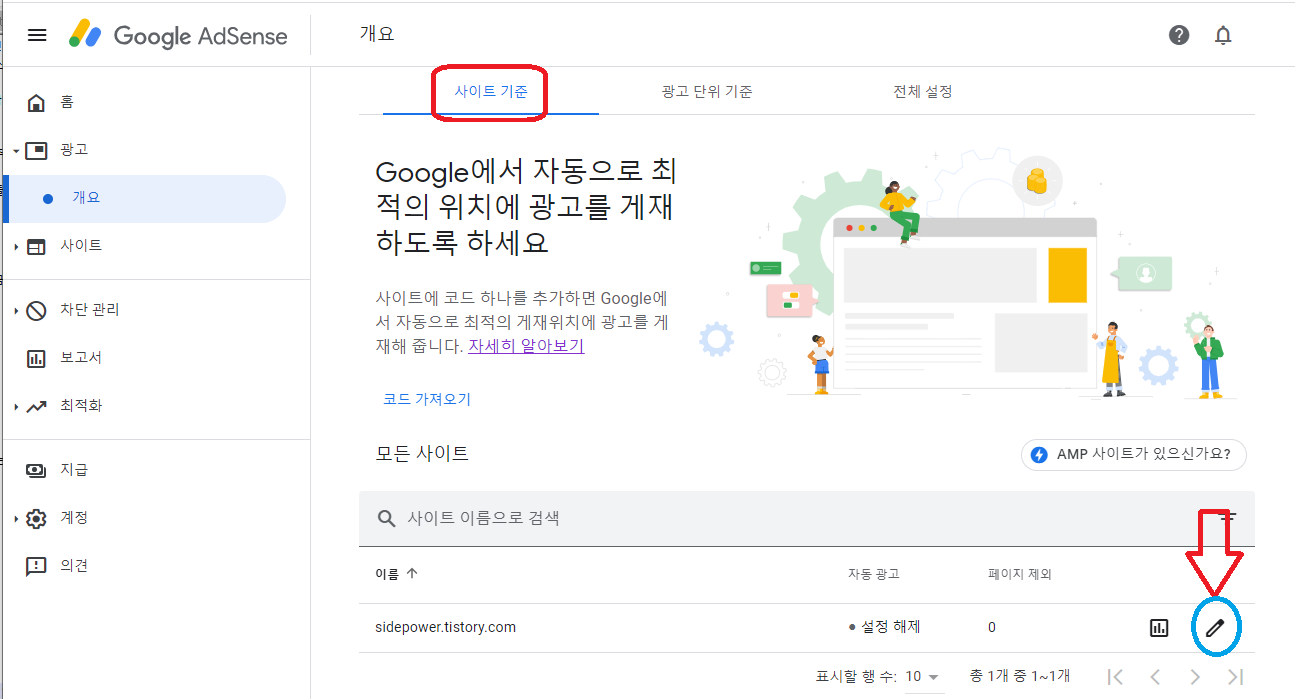Click the 모든 사이트 heading
Viewport: 1295px width, 699px height.
click(x=422, y=453)
